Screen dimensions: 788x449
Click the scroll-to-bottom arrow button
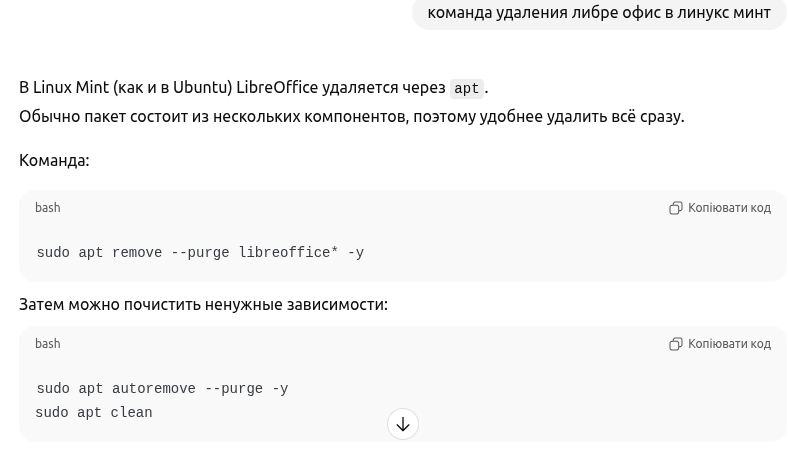pos(403,424)
